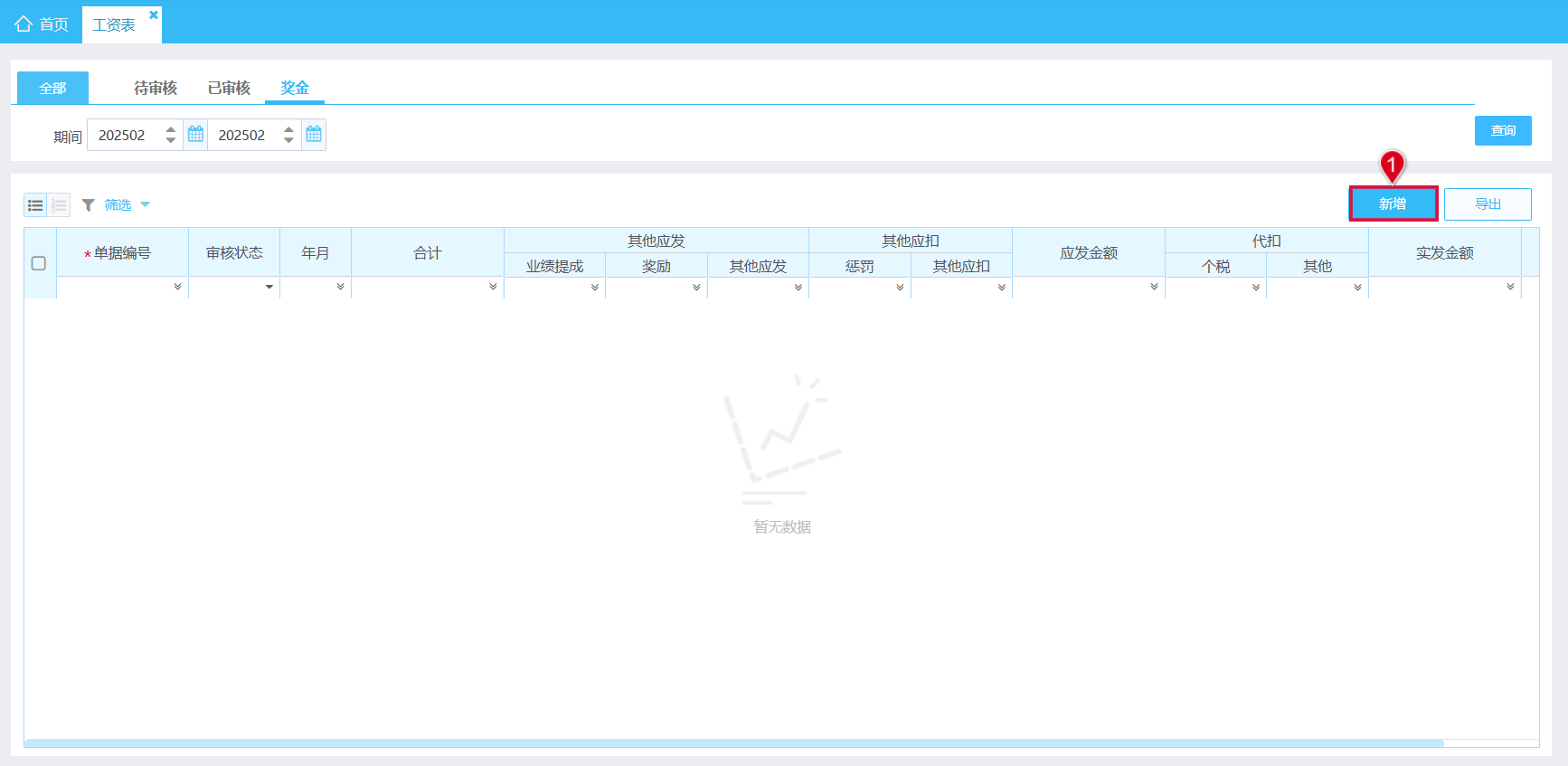The image size is (1568, 766).
Task: Click the end period field 202502
Action: (244, 135)
